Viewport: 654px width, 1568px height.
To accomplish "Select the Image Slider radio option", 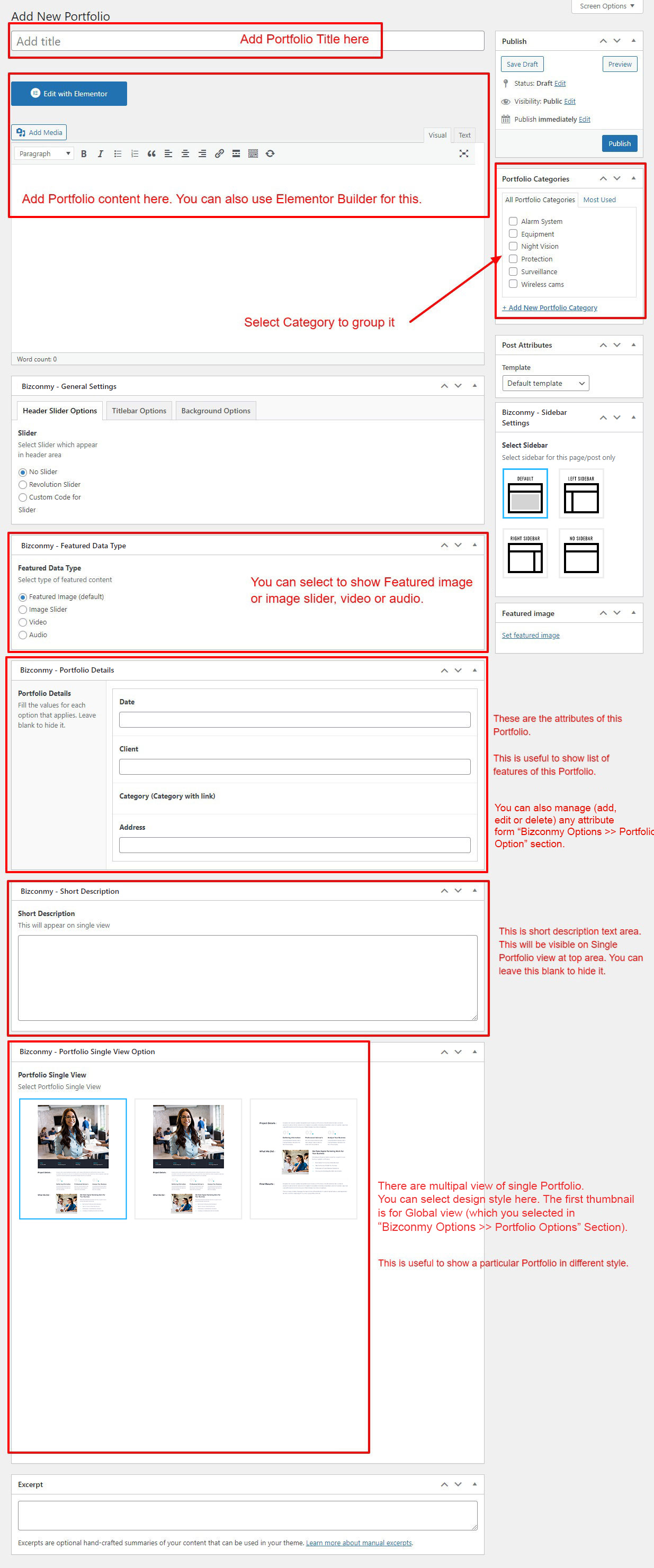I will tap(23, 610).
